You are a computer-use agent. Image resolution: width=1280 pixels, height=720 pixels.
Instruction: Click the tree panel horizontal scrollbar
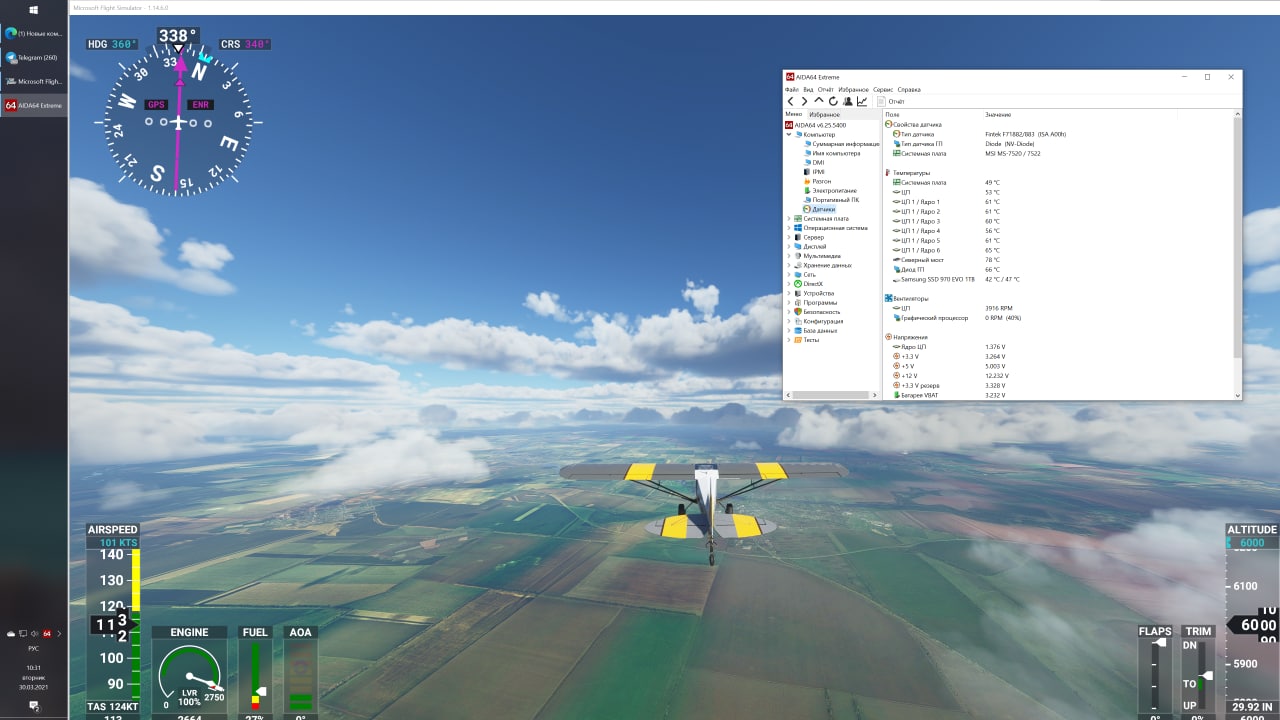point(832,395)
